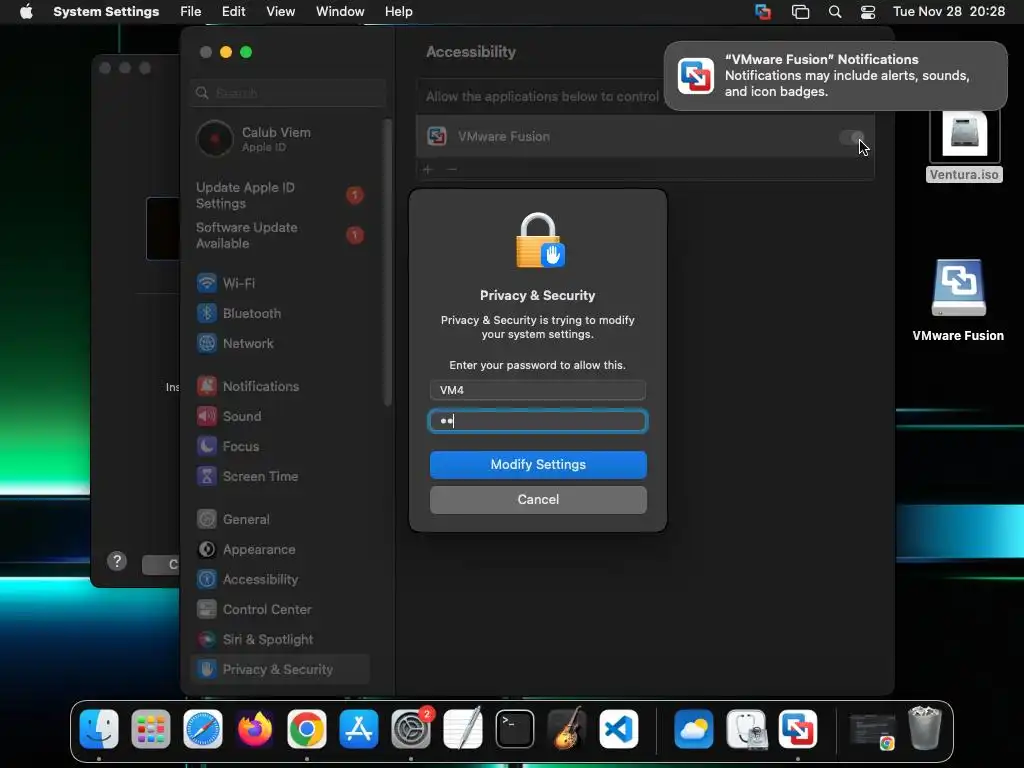Viewport: 1024px width, 768px height.
Task: Click VMware Fusion menu bar status icon
Action: point(763,12)
